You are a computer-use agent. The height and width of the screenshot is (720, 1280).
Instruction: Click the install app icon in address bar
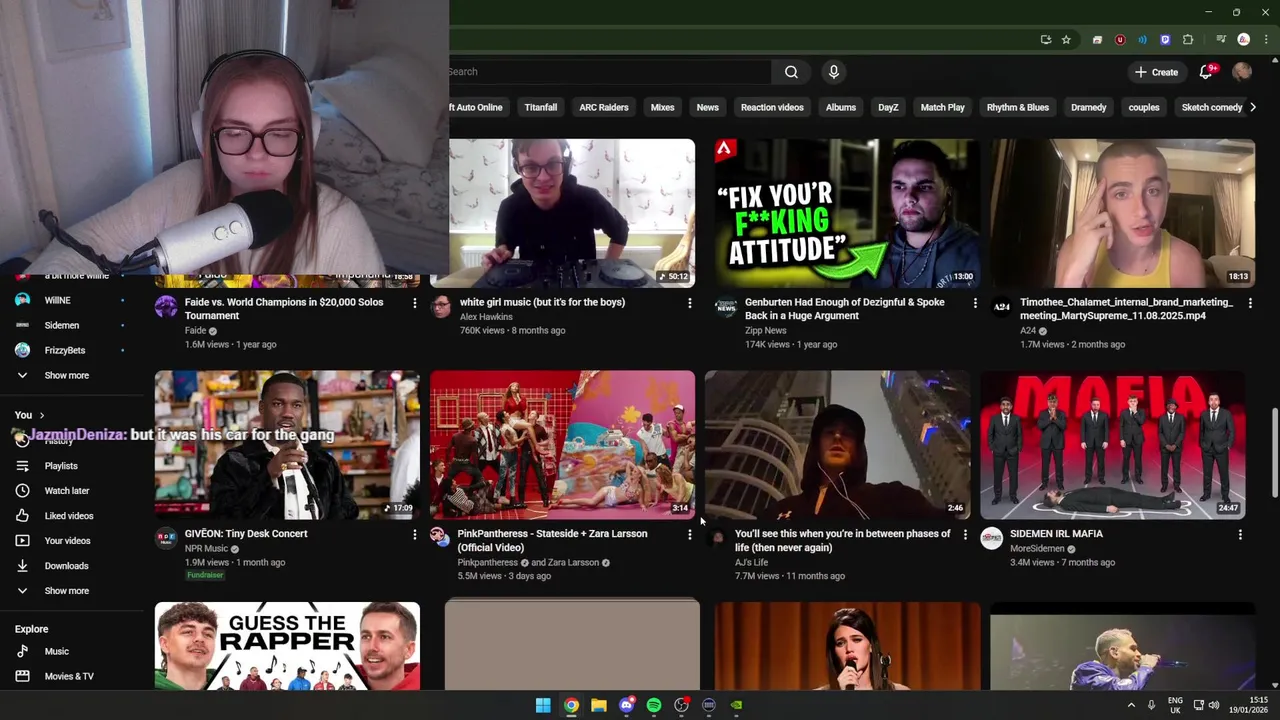click(x=1046, y=40)
